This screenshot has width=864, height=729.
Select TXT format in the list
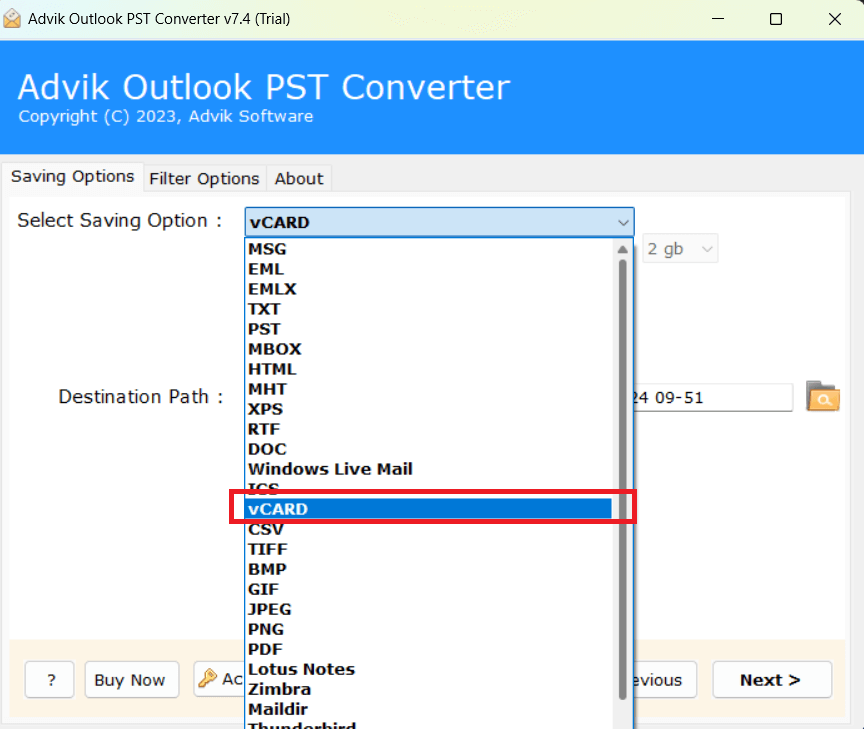[429, 309]
